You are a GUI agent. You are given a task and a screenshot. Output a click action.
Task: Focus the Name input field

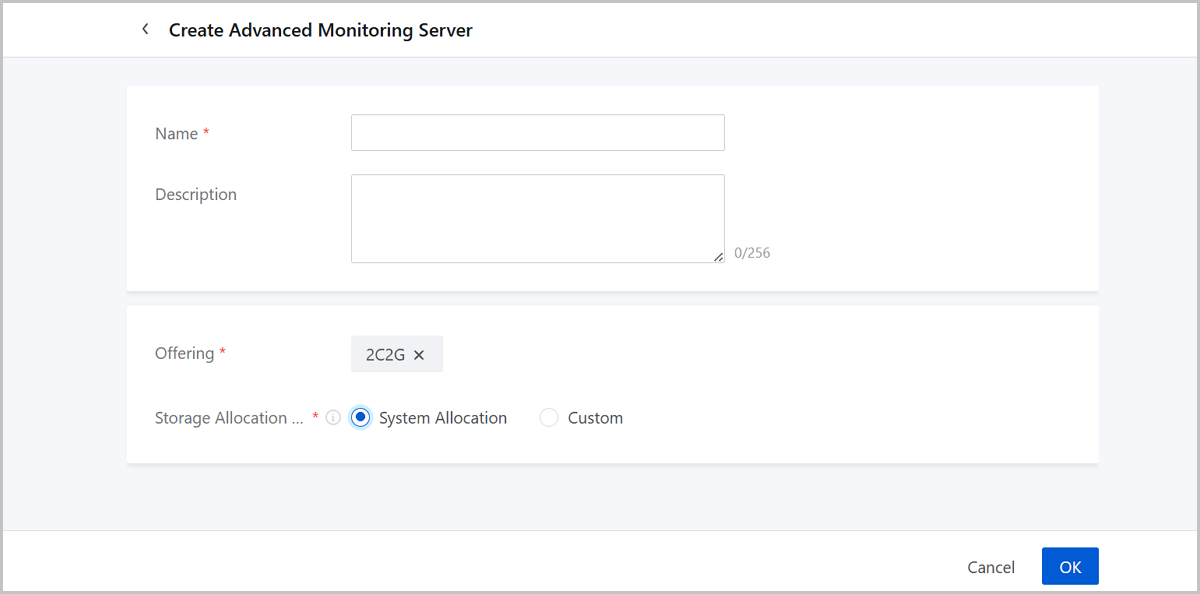[537, 133]
